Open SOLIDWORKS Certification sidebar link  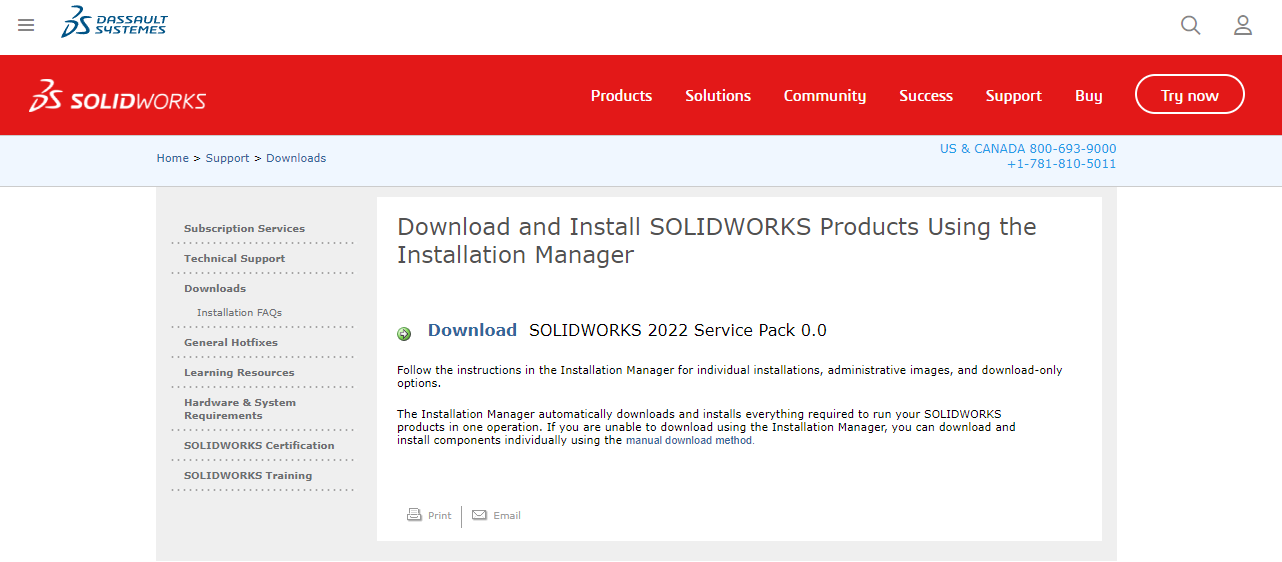pyautogui.click(x=259, y=446)
